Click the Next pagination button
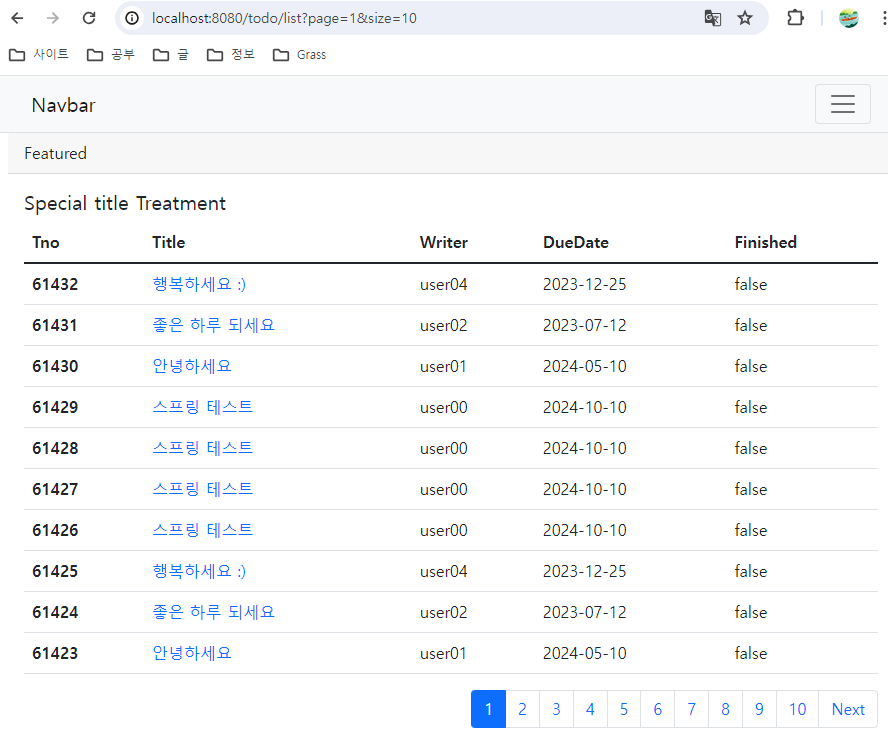 848,709
